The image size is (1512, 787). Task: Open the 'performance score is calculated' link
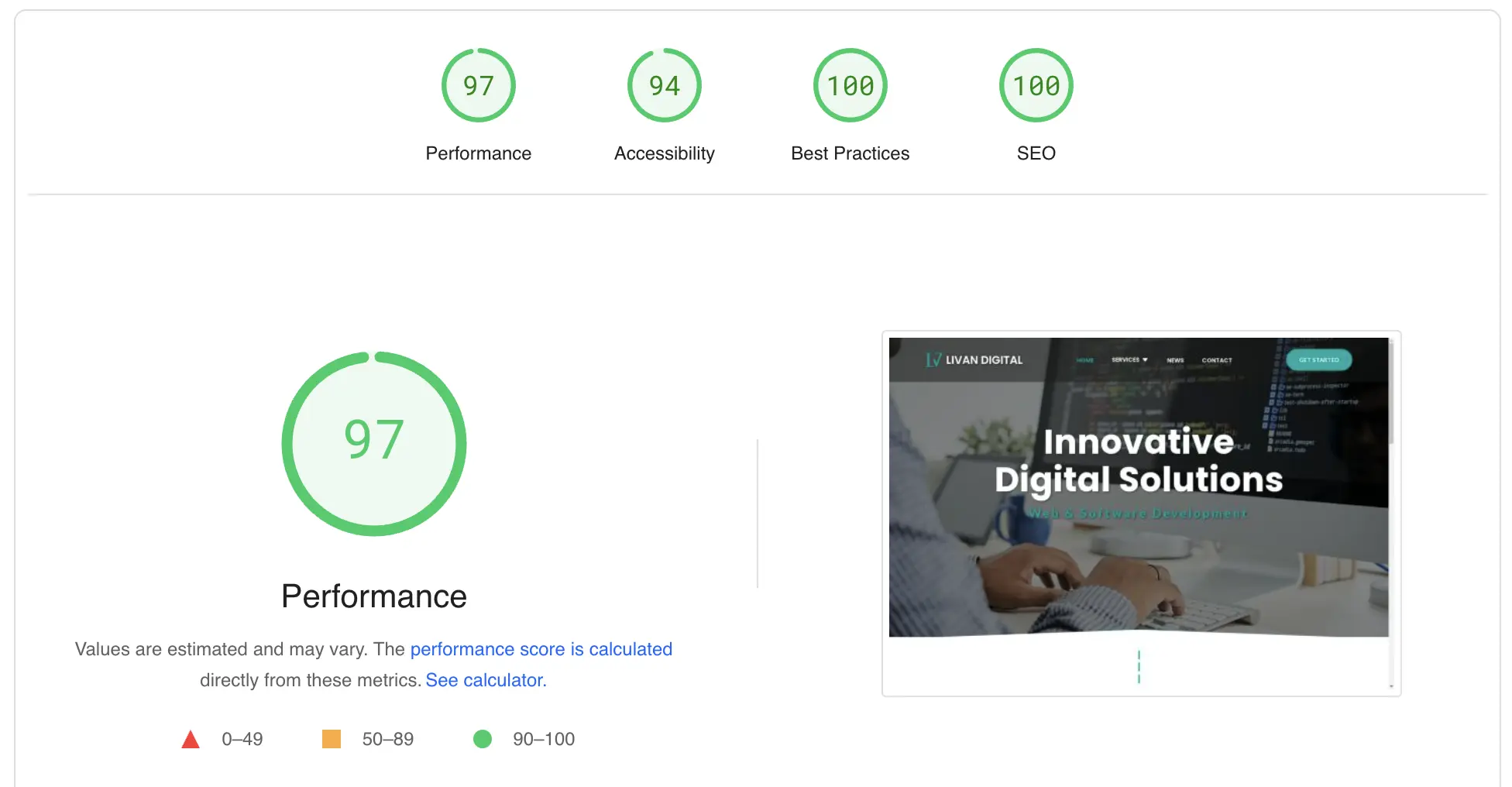(x=541, y=649)
